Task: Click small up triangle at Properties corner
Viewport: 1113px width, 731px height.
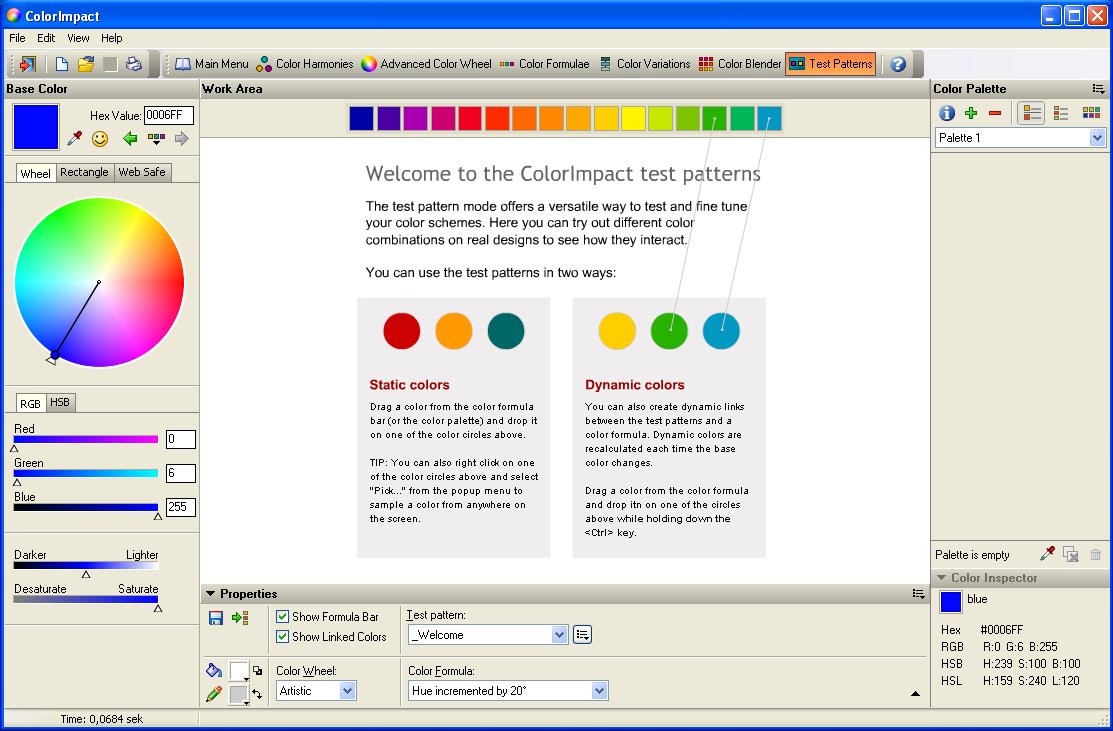Action: pos(916,694)
